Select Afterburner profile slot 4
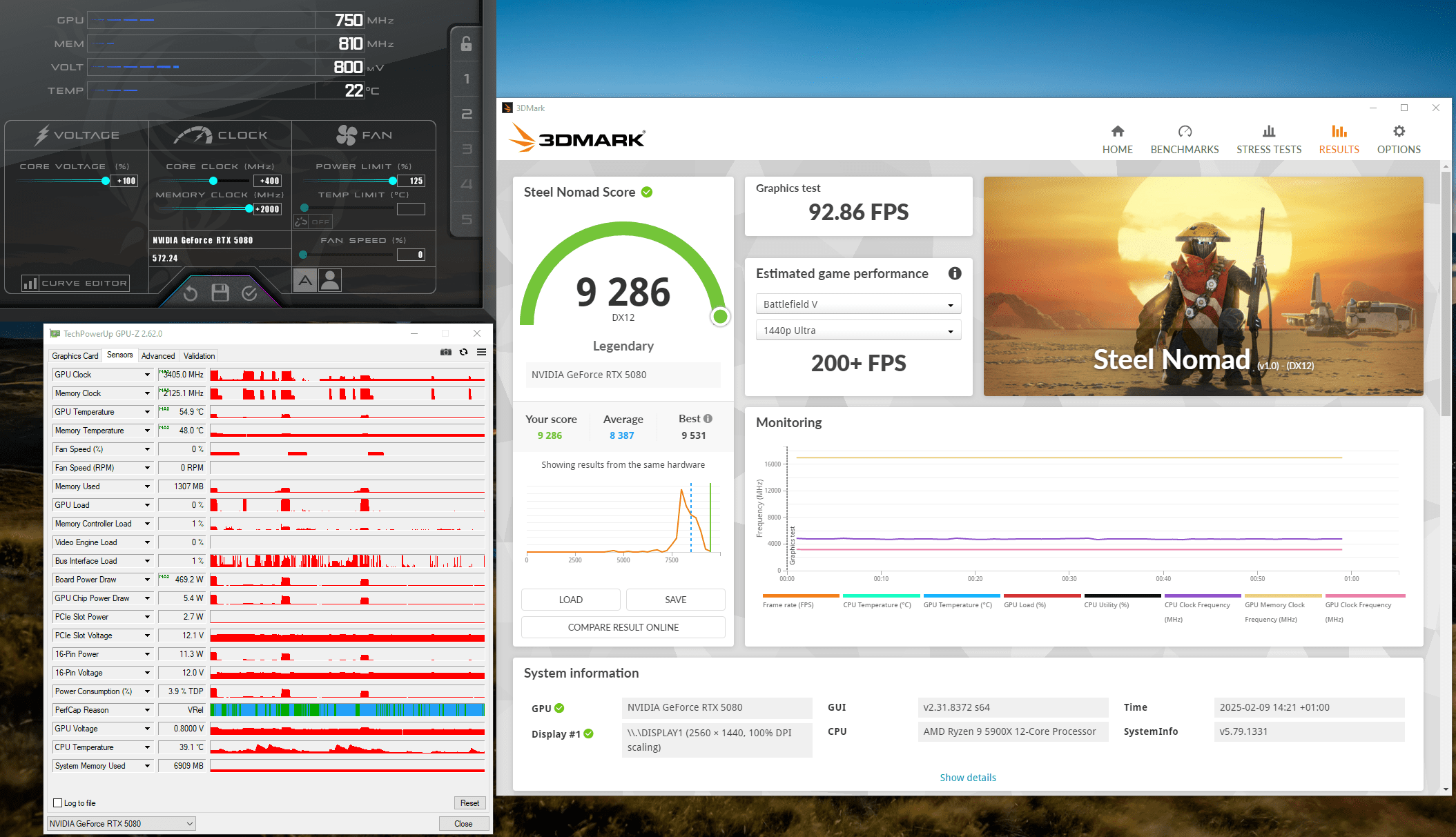 tap(467, 184)
